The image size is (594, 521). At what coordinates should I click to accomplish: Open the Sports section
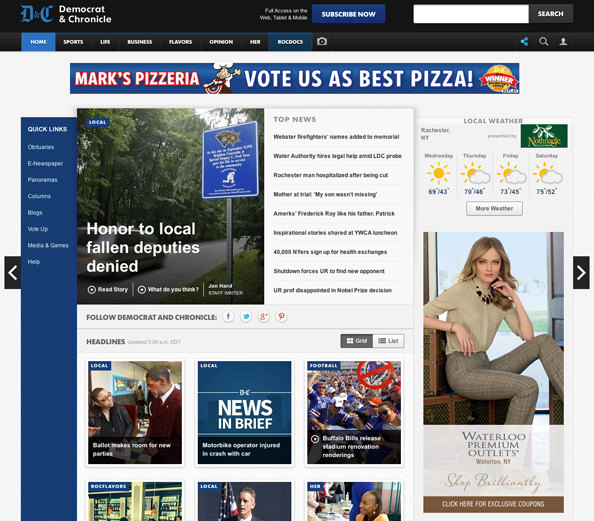[x=73, y=42]
